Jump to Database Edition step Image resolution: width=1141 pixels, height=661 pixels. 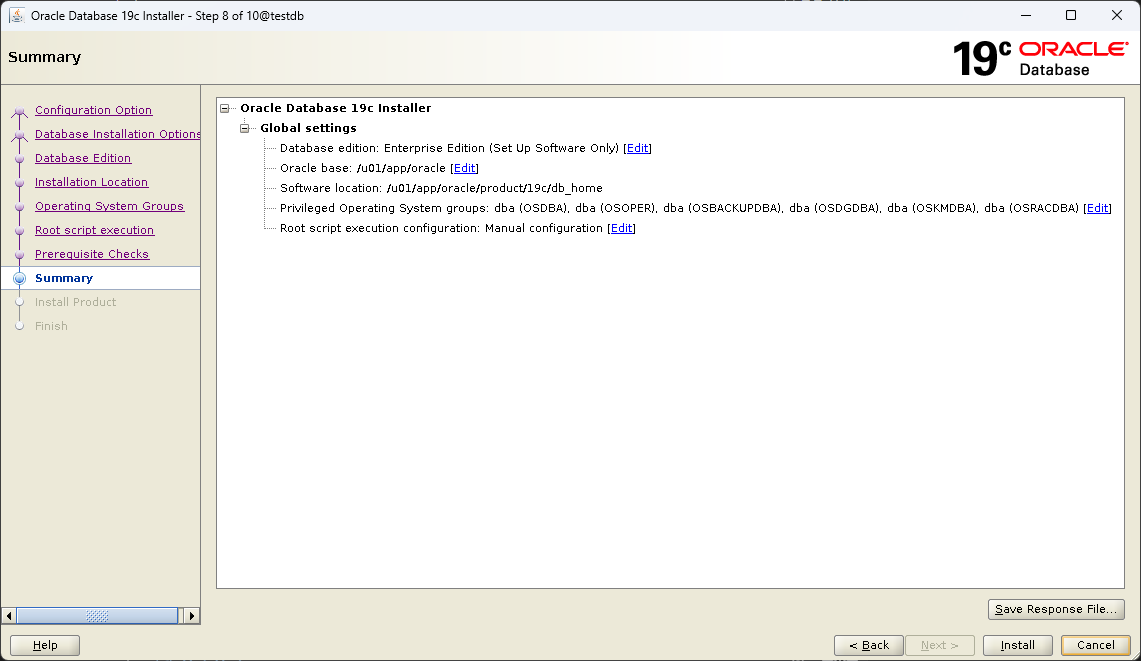[x=83, y=158]
